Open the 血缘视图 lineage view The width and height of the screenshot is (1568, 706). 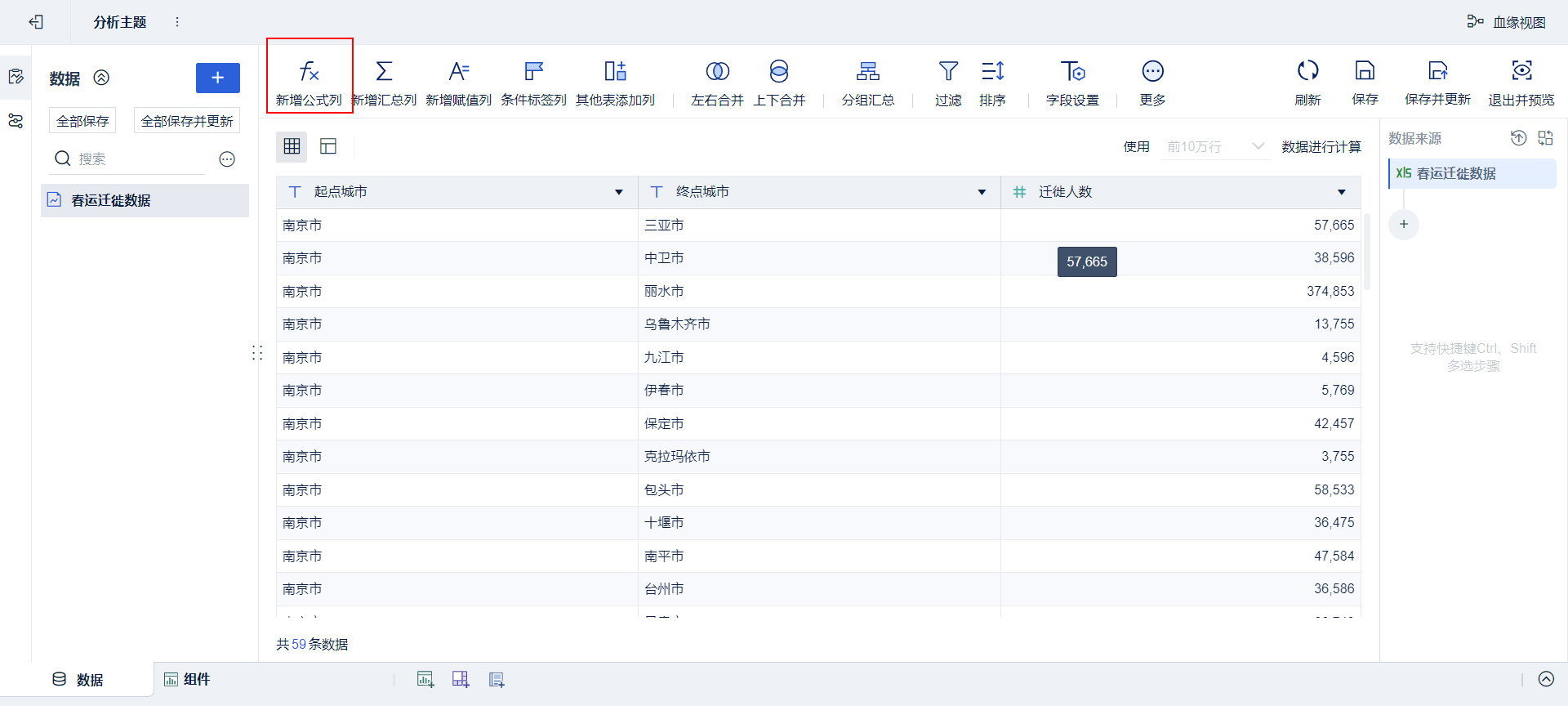tap(1507, 22)
